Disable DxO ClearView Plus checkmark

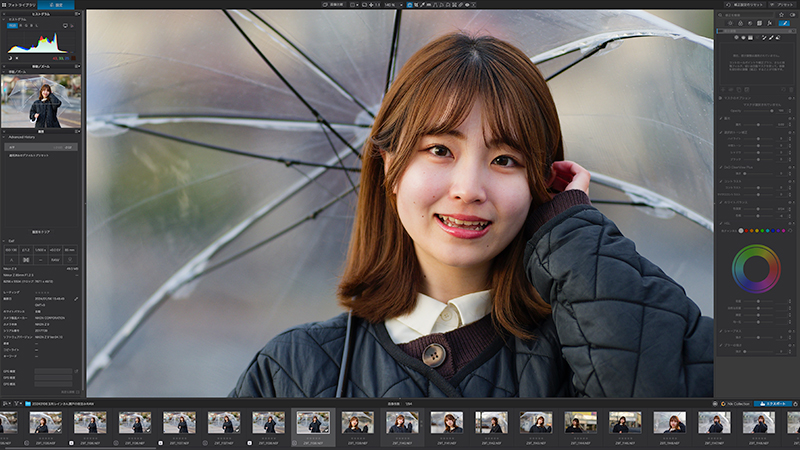click(721, 167)
